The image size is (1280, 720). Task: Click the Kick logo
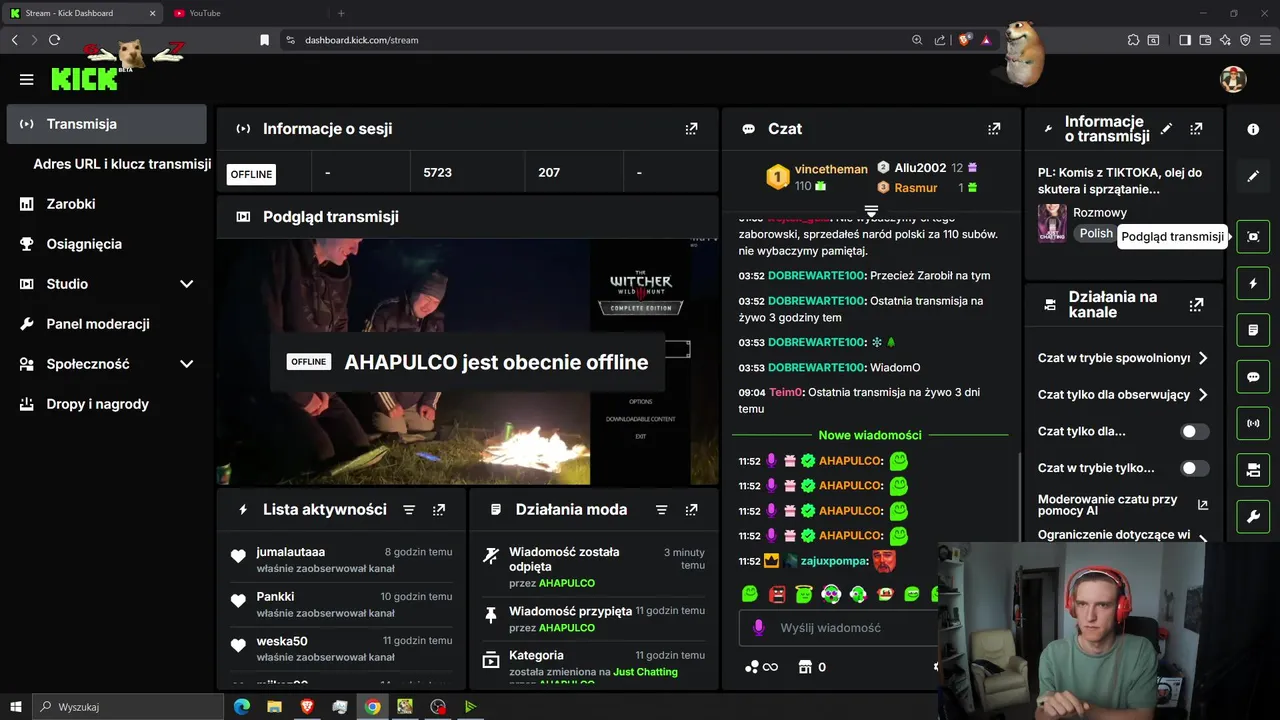pyautogui.click(x=85, y=80)
